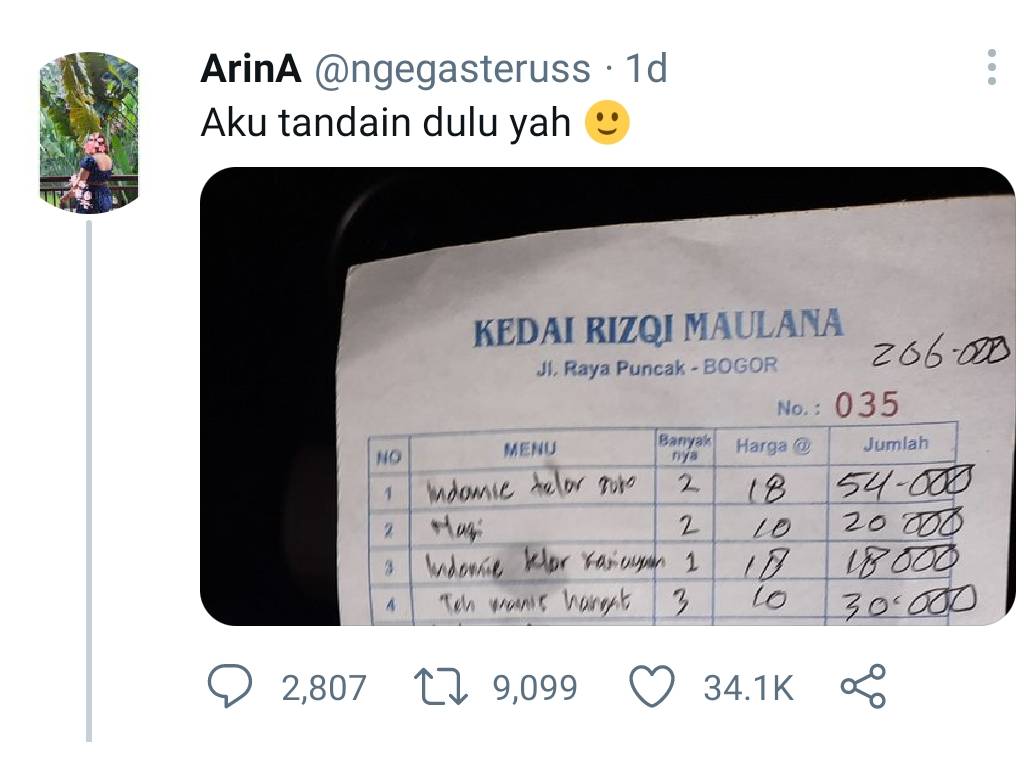Click the Jumlah column header in photo

[895, 444]
